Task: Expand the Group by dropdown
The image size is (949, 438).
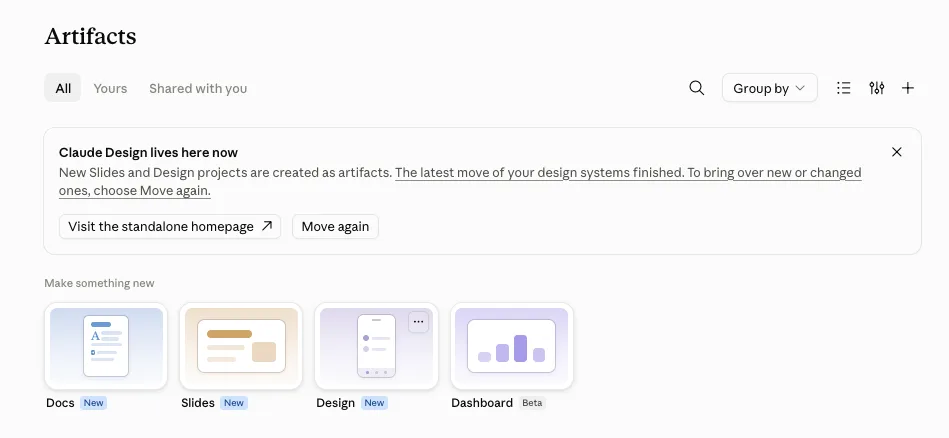Action: coord(769,88)
